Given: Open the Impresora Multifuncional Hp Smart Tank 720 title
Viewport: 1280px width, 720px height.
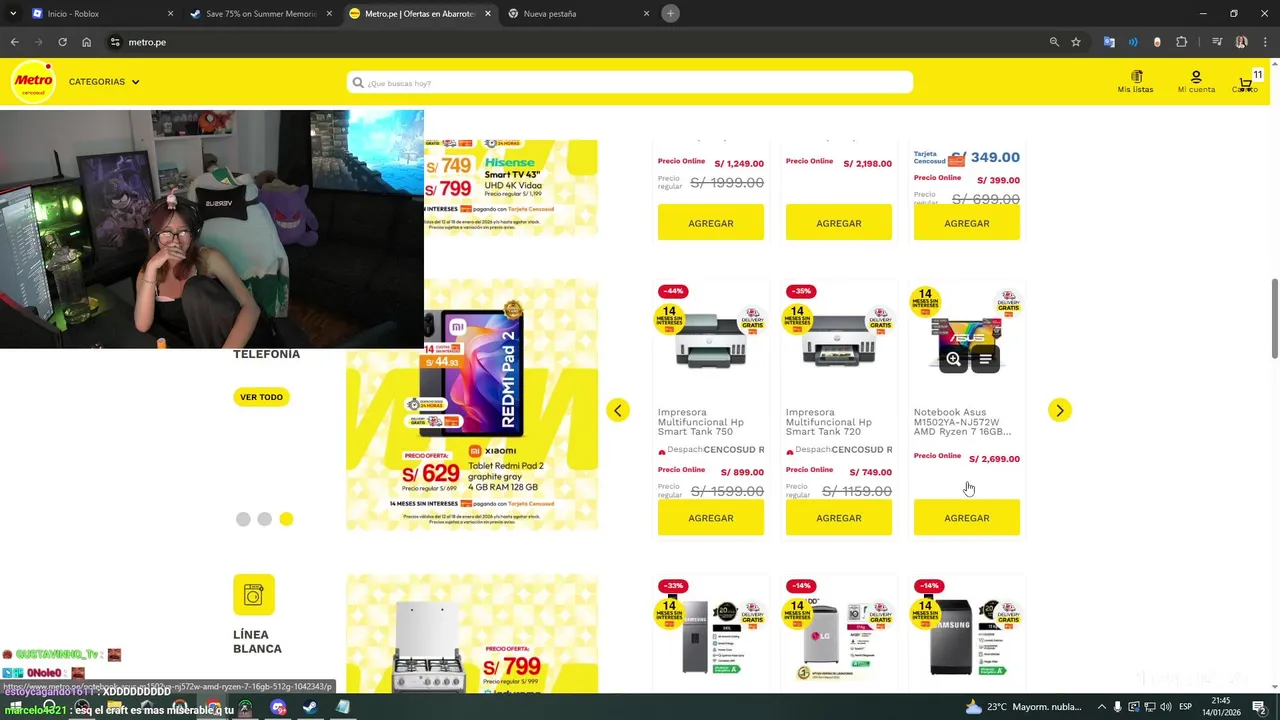Looking at the screenshot, I should point(829,422).
